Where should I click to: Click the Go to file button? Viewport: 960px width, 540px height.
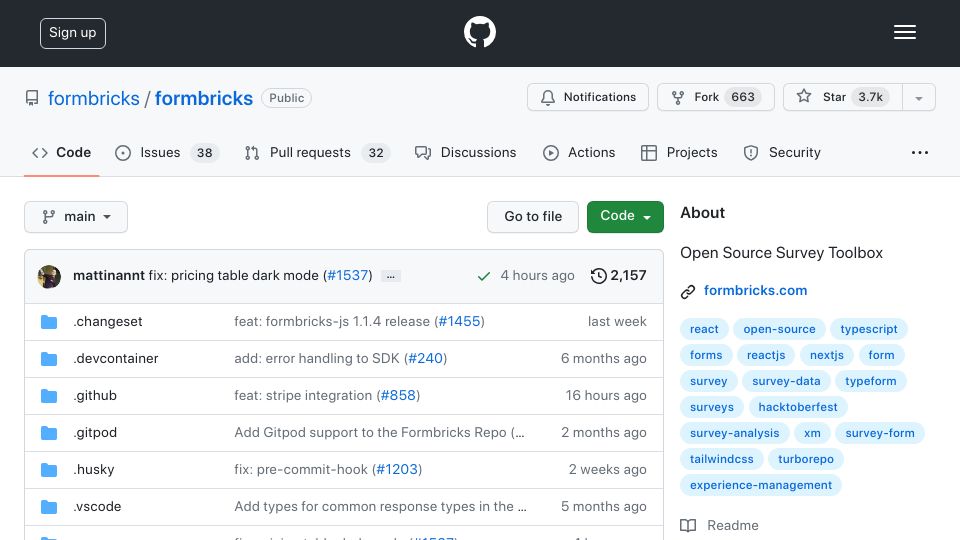click(x=533, y=217)
